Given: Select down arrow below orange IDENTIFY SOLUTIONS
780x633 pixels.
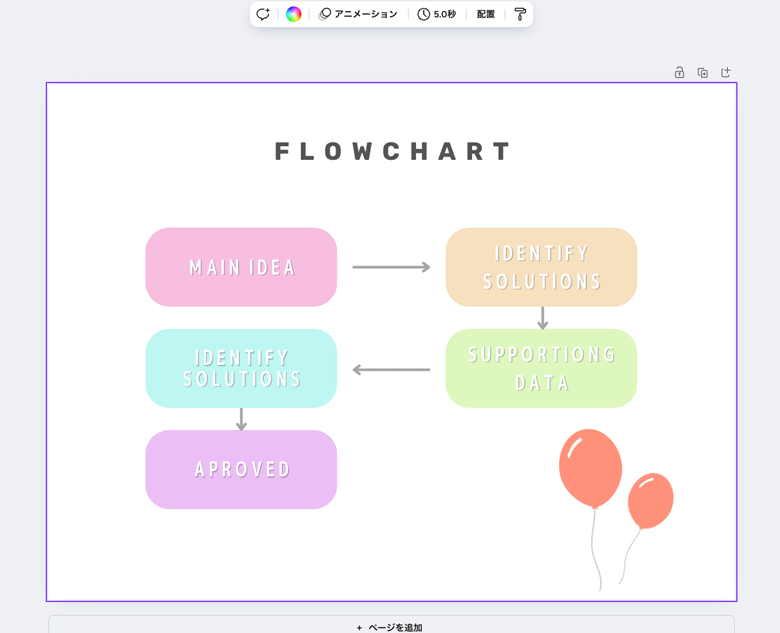Looking at the screenshot, I should pyautogui.click(x=543, y=318).
